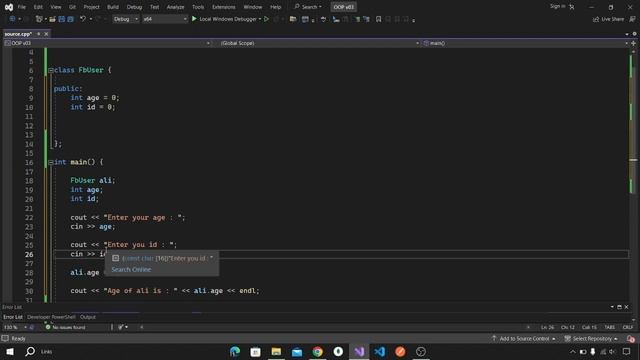Expand the Local Windows Debugger dropdown arrow
The image size is (640, 360).
pos(260,19)
